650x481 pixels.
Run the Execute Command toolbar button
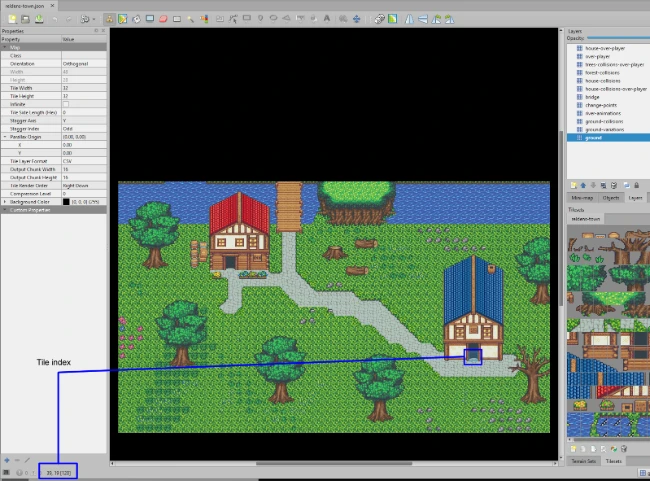click(85, 19)
